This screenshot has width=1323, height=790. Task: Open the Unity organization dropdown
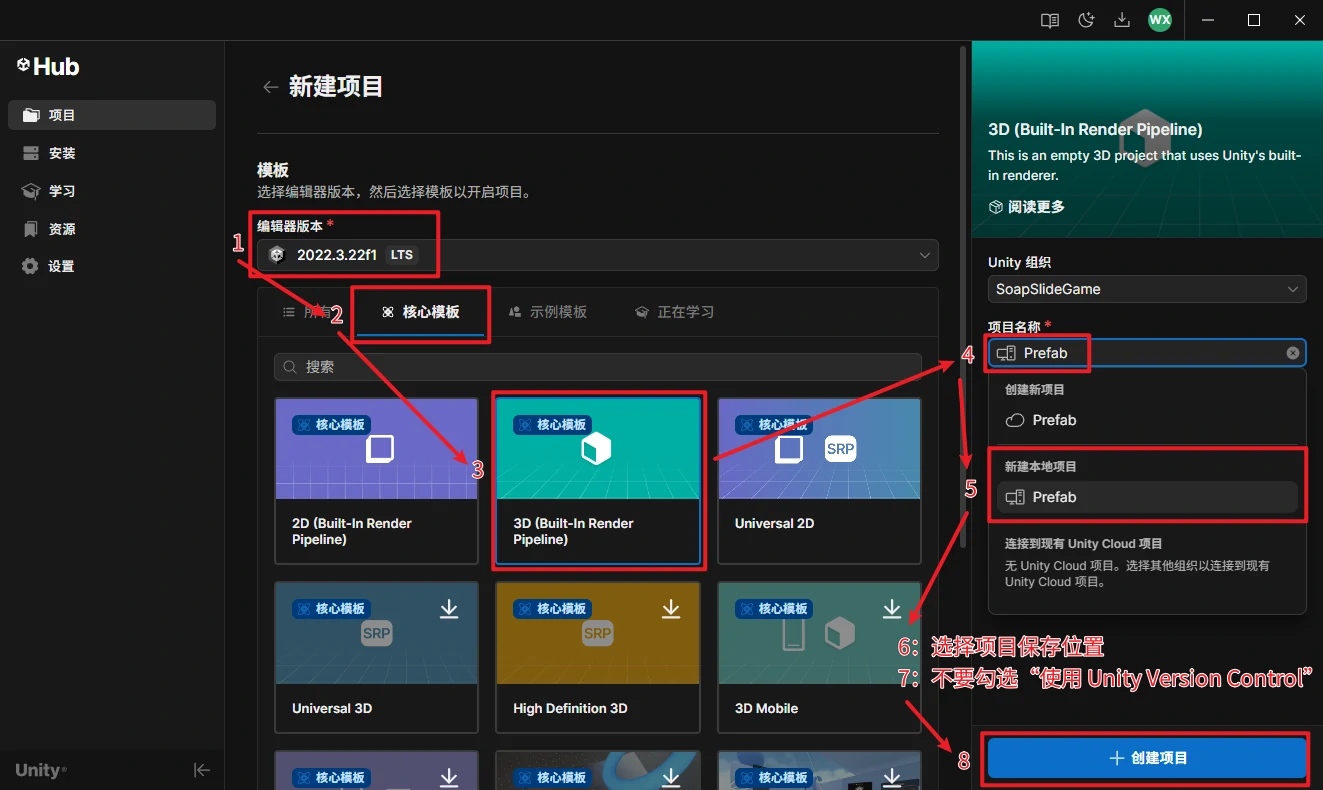tap(1146, 289)
